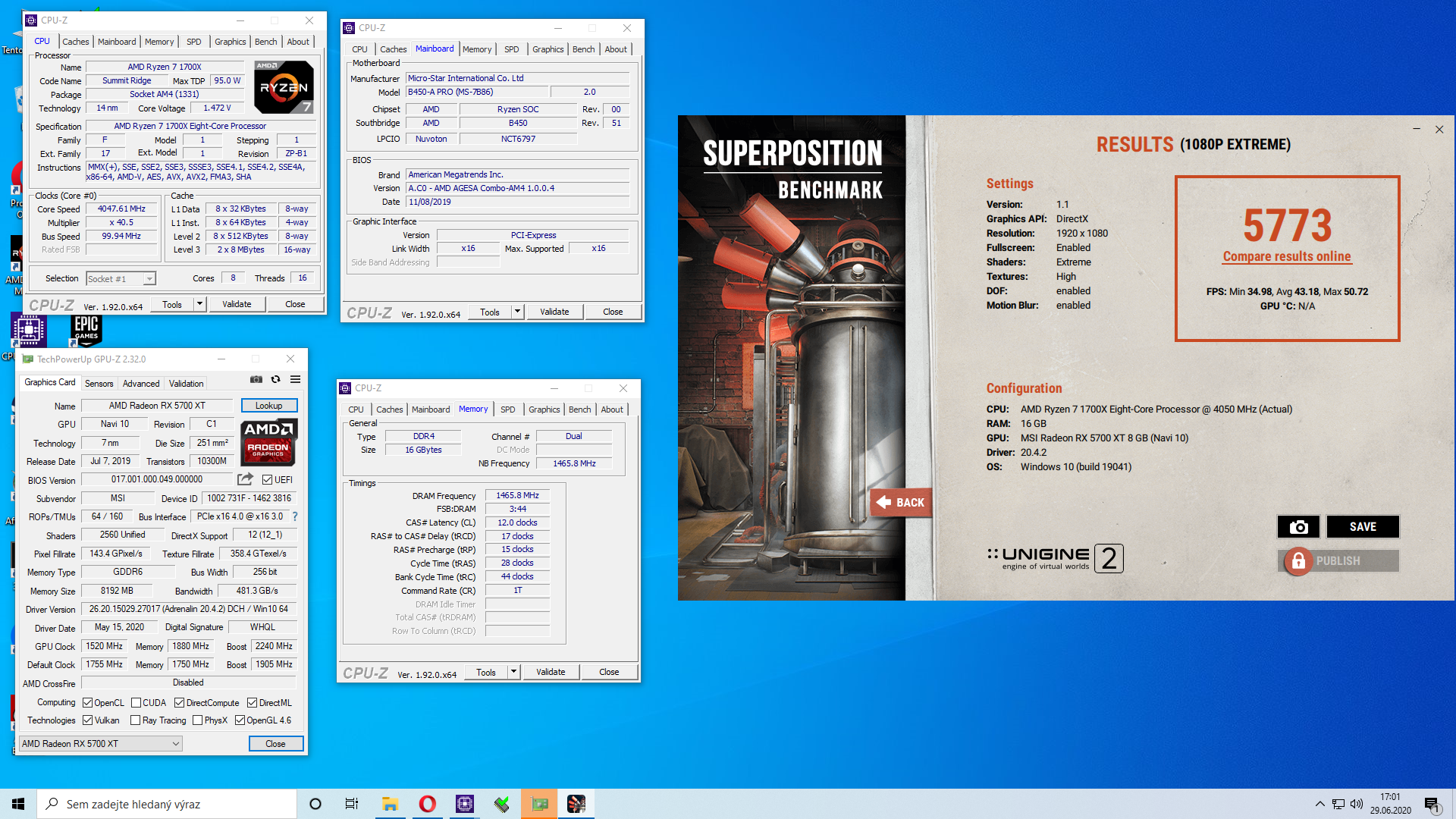This screenshot has height=819, width=1456.
Task: Click the AMD Radeon Graphics logo in GPU-Z
Action: tap(269, 442)
